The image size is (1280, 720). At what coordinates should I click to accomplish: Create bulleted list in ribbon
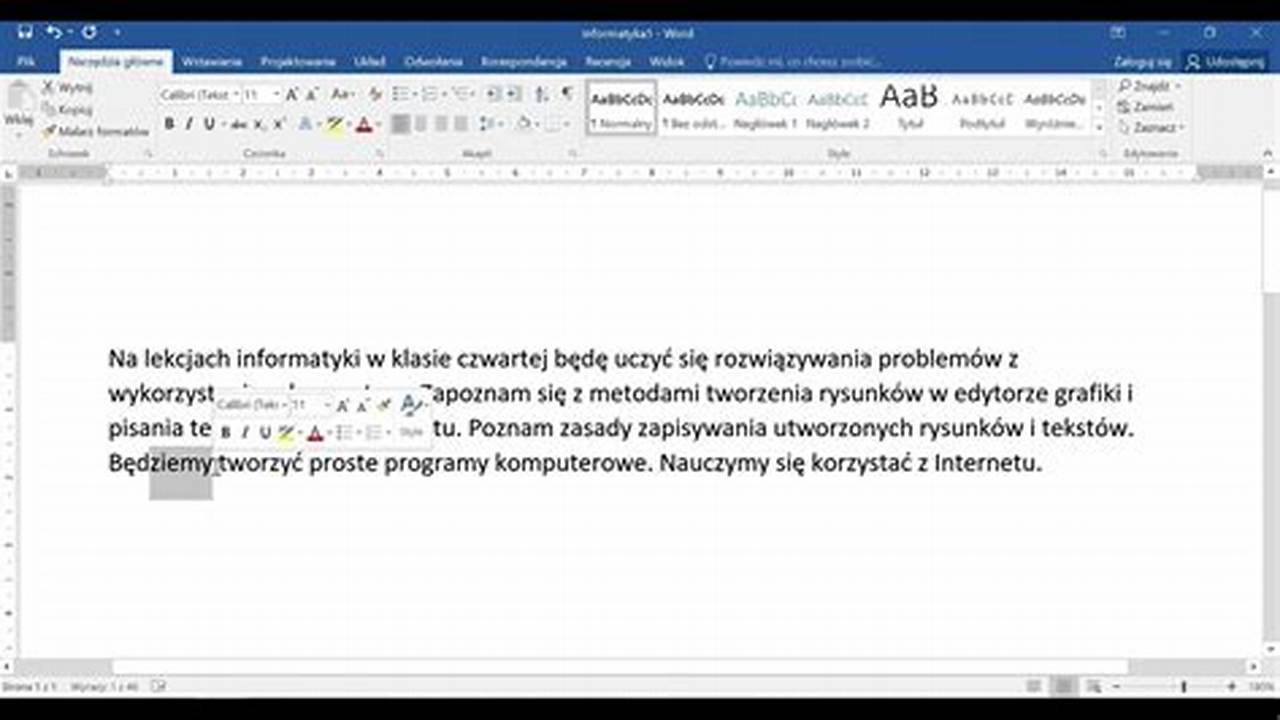click(403, 94)
